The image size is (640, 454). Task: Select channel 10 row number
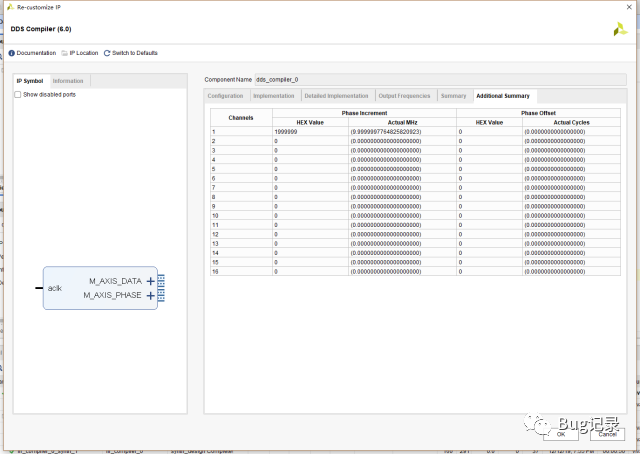(x=241, y=216)
